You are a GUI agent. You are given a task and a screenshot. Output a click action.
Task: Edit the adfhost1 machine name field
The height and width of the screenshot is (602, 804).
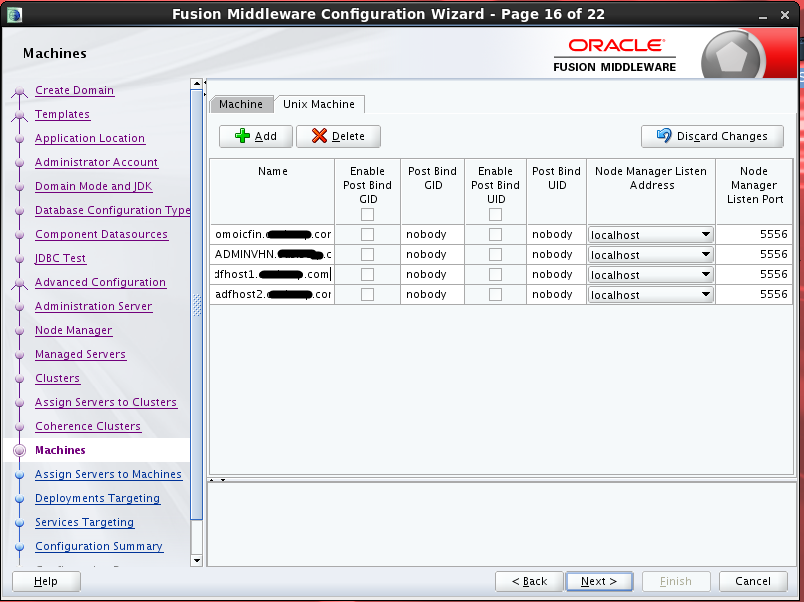272,274
